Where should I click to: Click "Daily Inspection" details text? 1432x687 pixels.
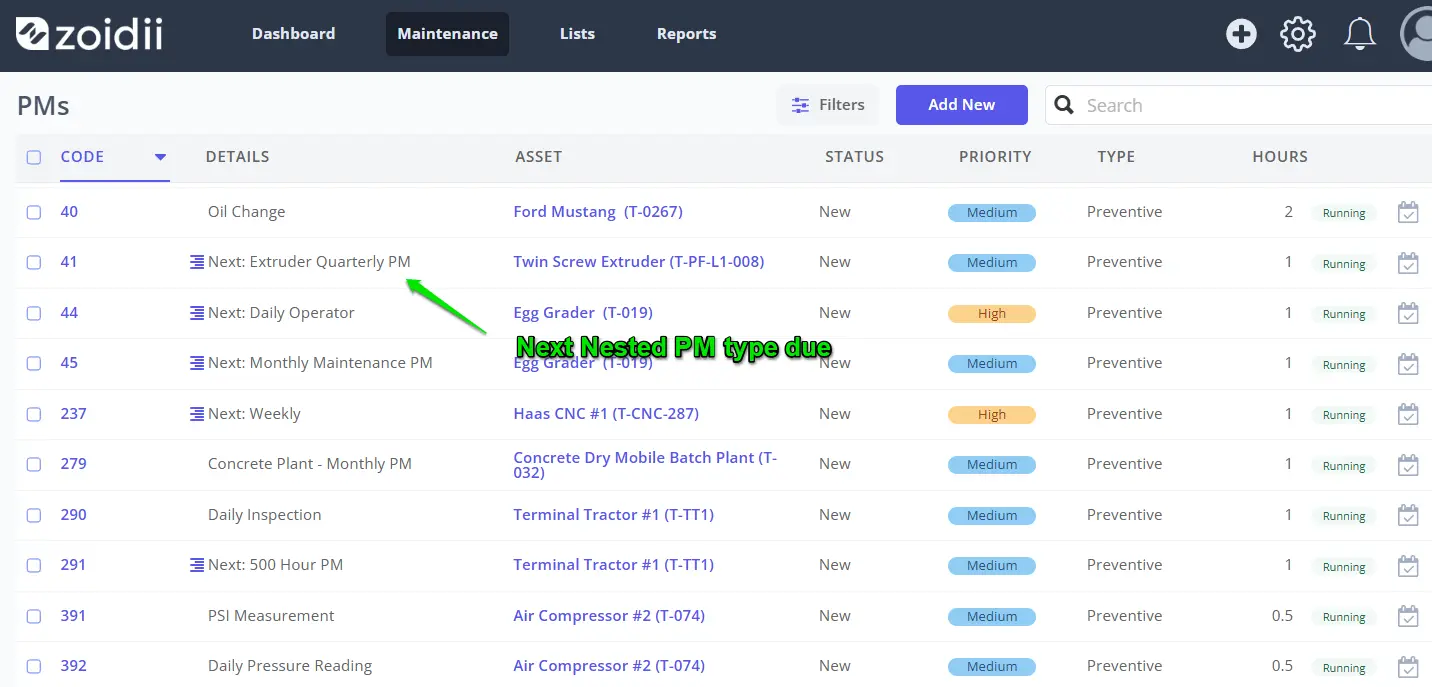(265, 515)
